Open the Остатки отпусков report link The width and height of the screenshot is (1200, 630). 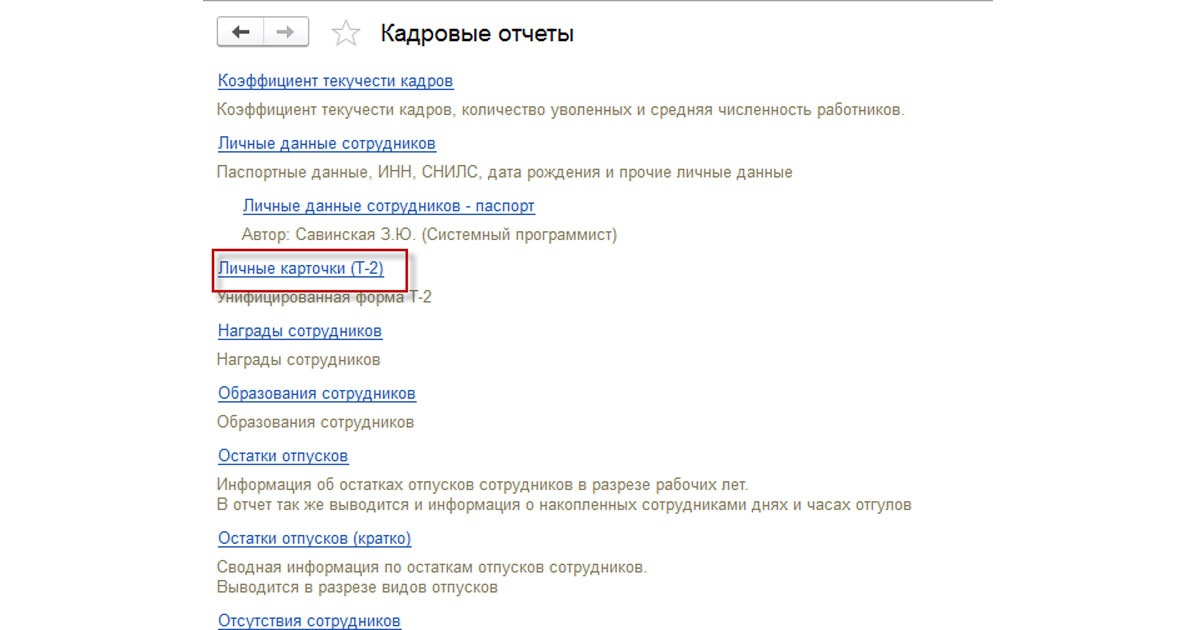282,456
